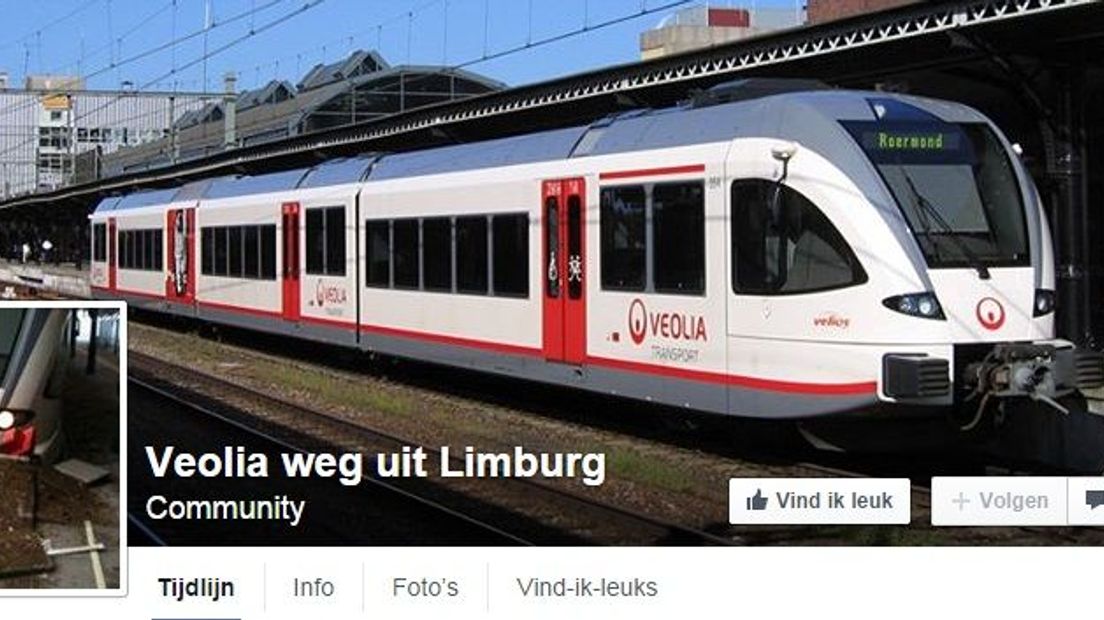Click the velios text on the train nose
Screen dimensions: 1104x620
click(x=832, y=322)
